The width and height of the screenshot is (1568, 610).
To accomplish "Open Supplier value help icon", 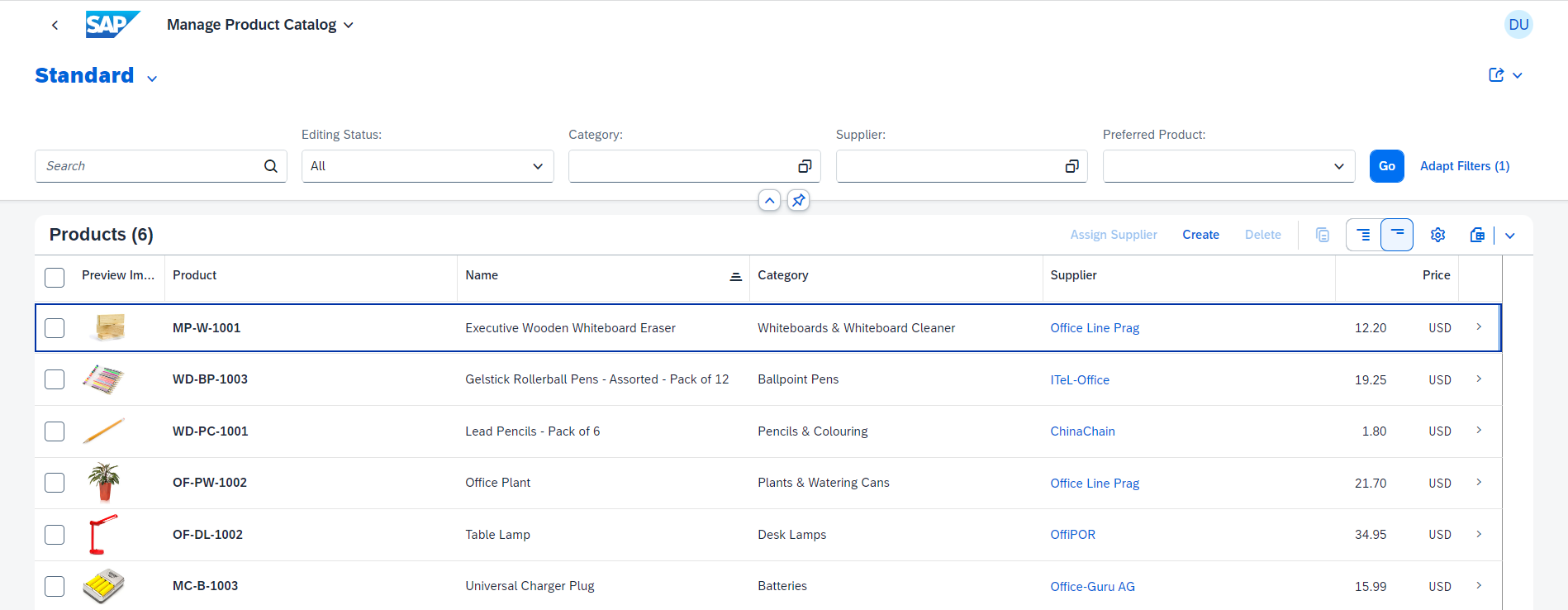I will (1071, 166).
